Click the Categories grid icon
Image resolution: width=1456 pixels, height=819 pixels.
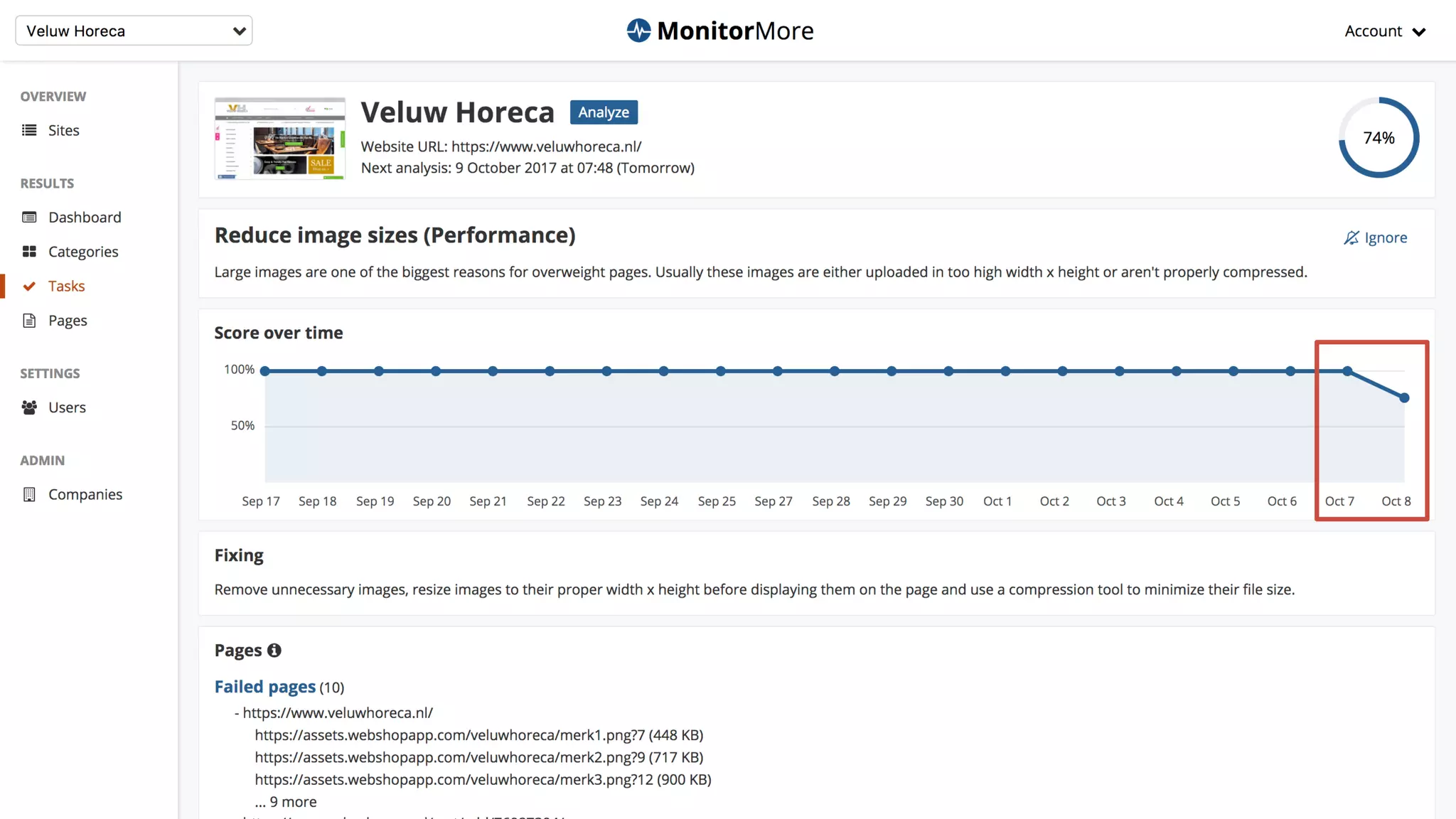tap(29, 252)
